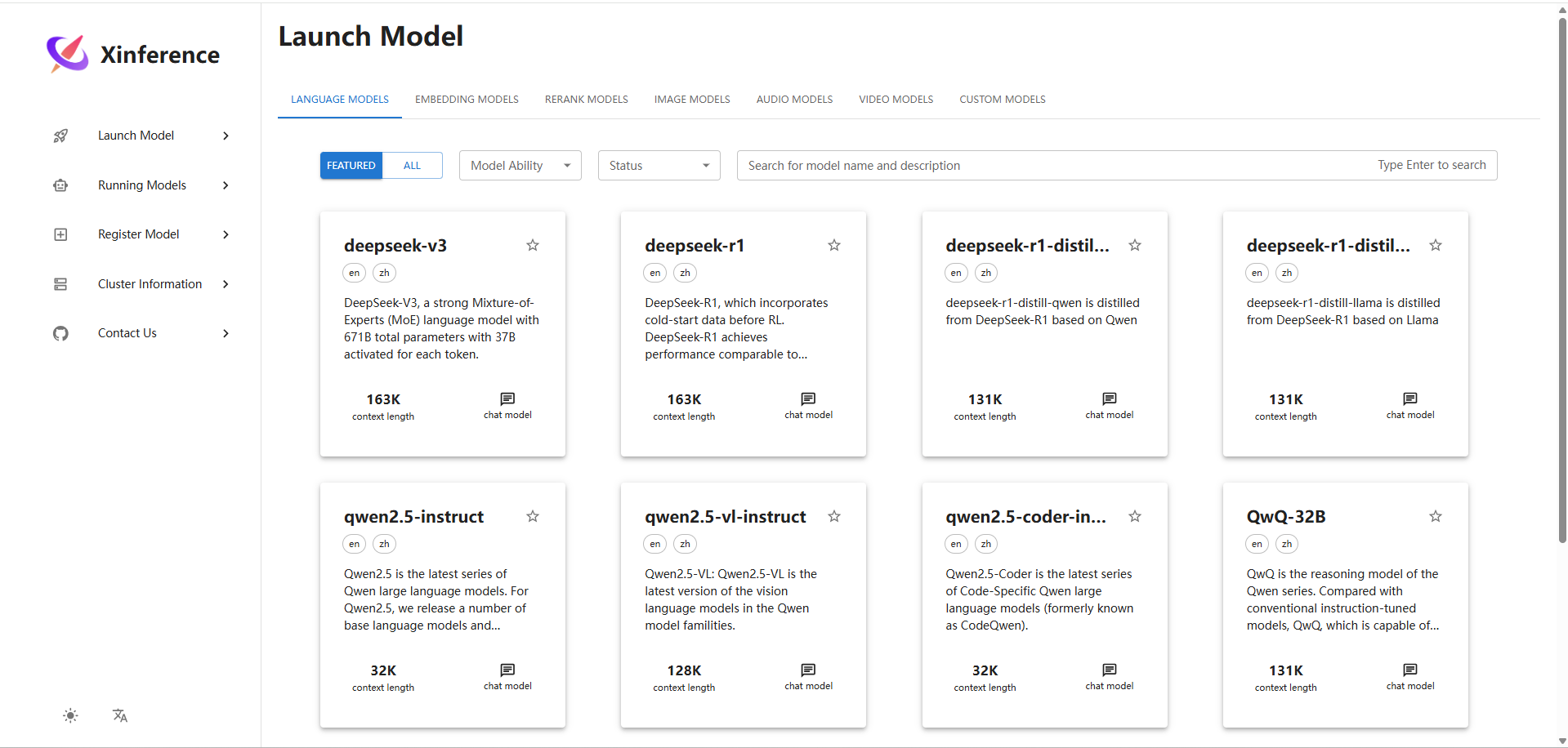The width and height of the screenshot is (1568, 748).
Task: Select the FEATURED filter toggle
Action: pyautogui.click(x=351, y=166)
